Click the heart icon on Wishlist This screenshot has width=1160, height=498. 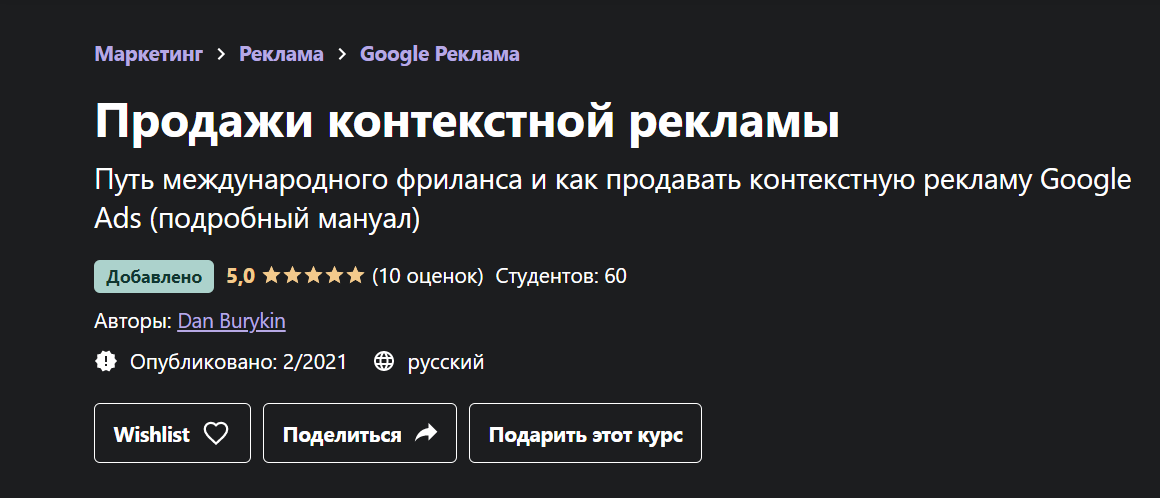pyautogui.click(x=216, y=434)
